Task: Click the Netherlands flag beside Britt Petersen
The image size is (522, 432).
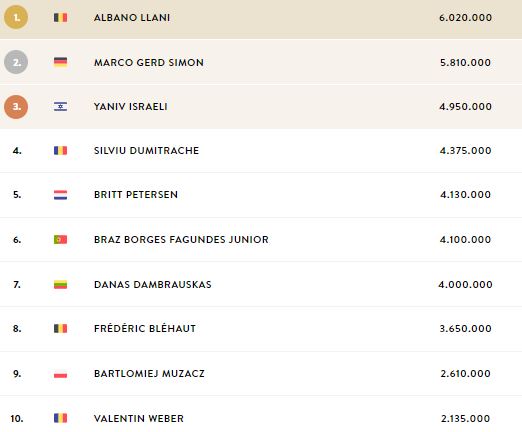Action: (60, 195)
